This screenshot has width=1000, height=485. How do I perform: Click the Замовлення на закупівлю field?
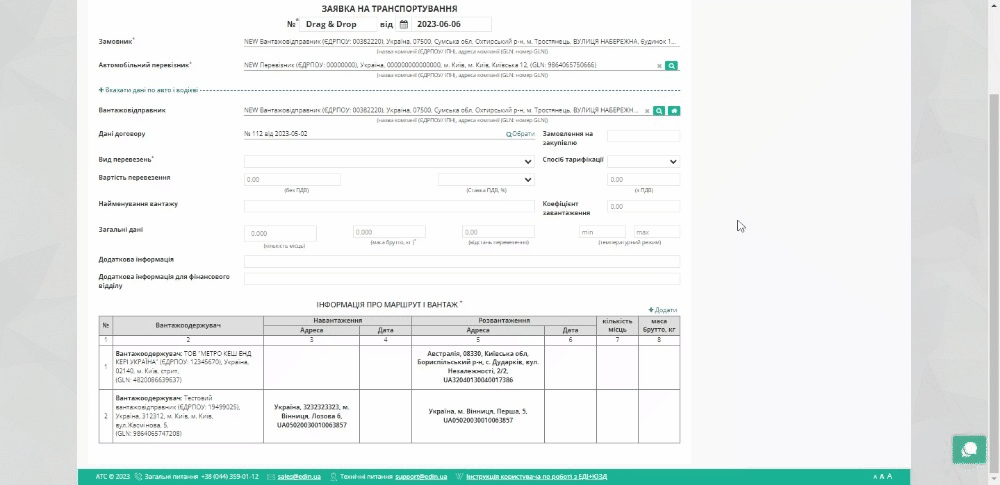click(643, 136)
